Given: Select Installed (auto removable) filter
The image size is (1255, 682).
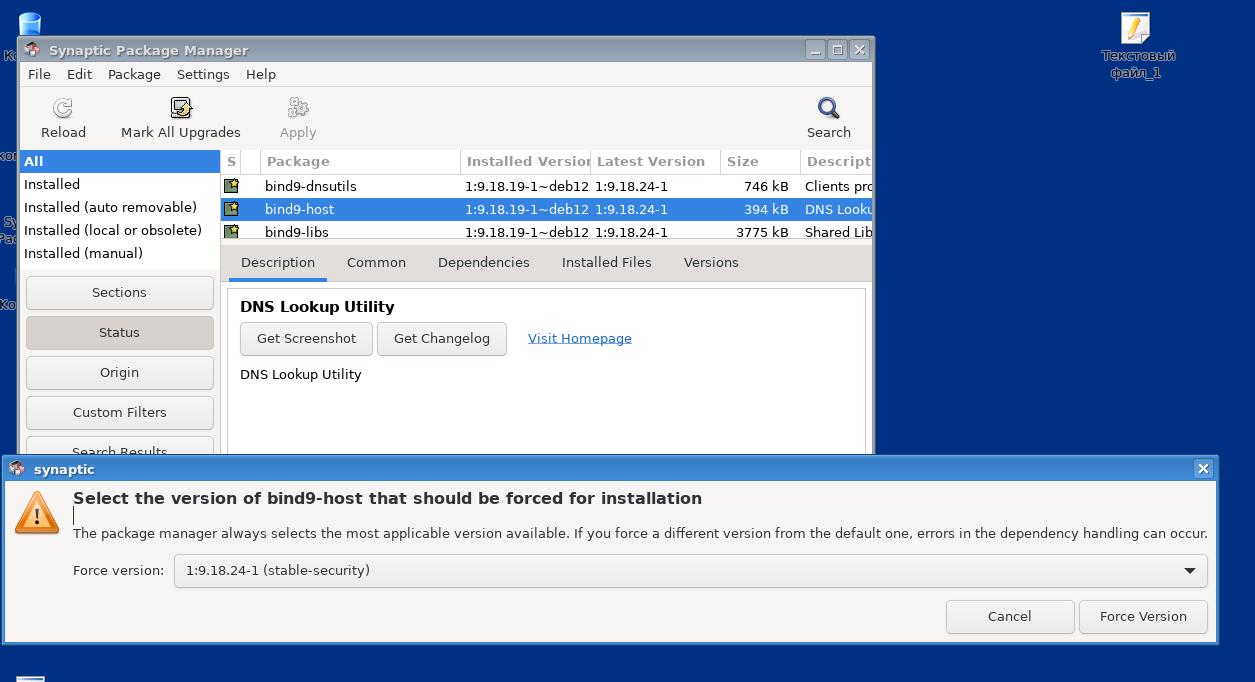Looking at the screenshot, I should (x=120, y=207).
